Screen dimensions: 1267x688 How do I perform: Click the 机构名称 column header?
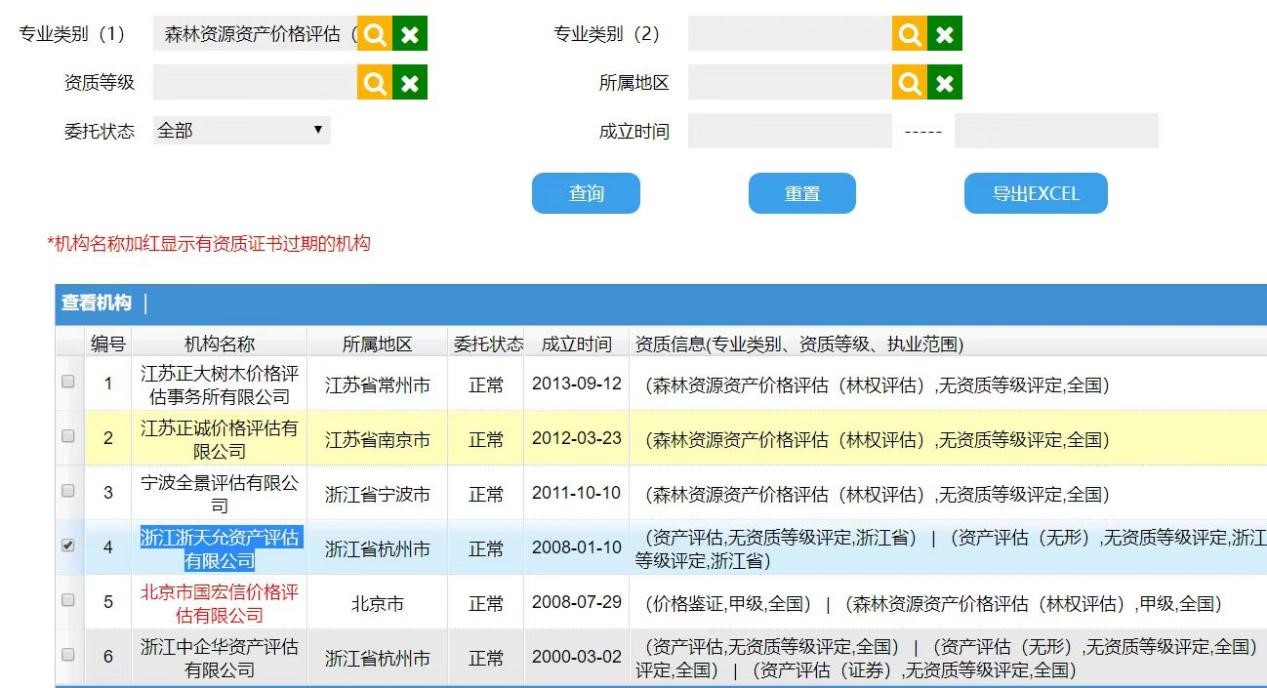pyautogui.click(x=219, y=344)
